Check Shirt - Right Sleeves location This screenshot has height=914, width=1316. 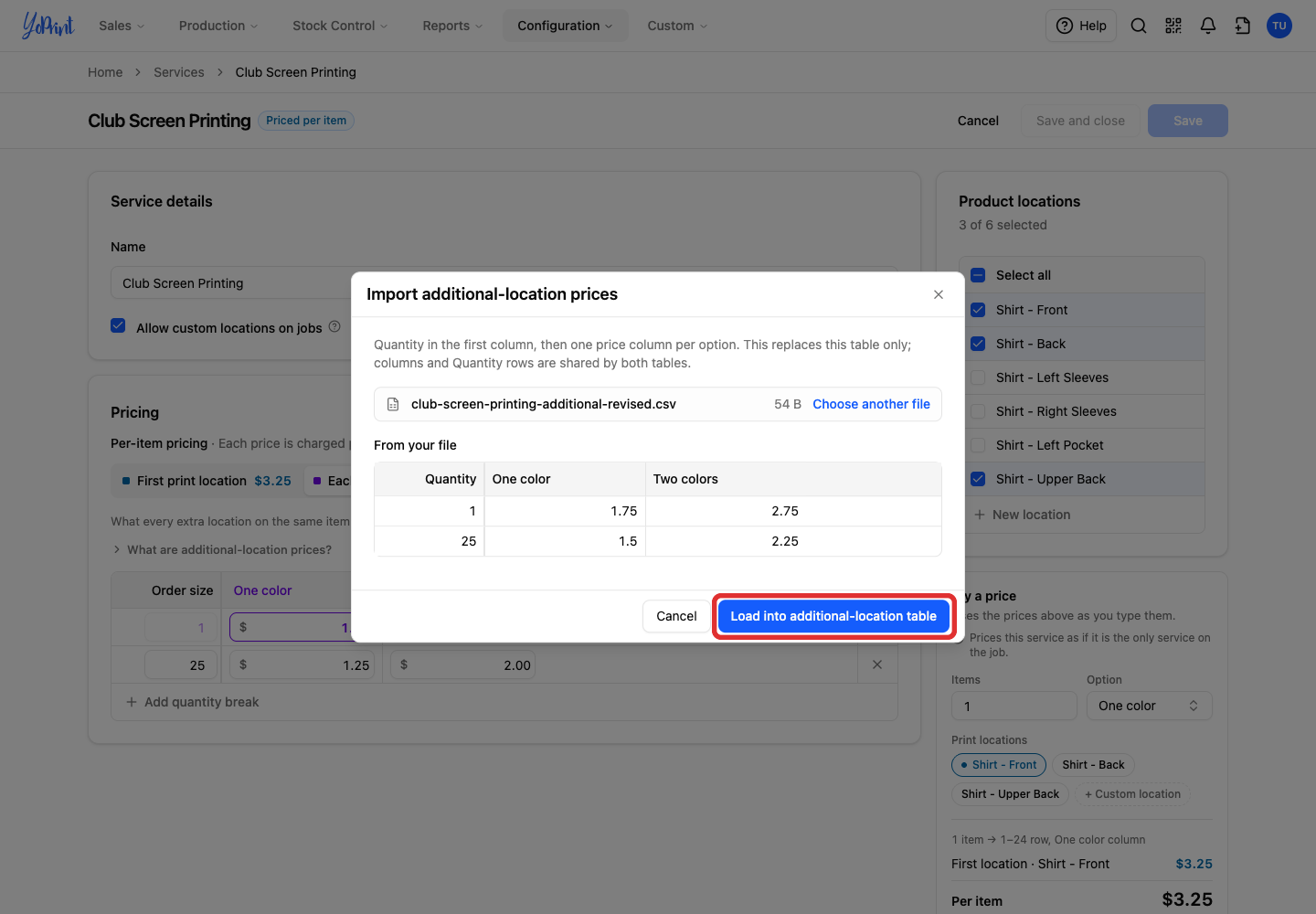978,411
